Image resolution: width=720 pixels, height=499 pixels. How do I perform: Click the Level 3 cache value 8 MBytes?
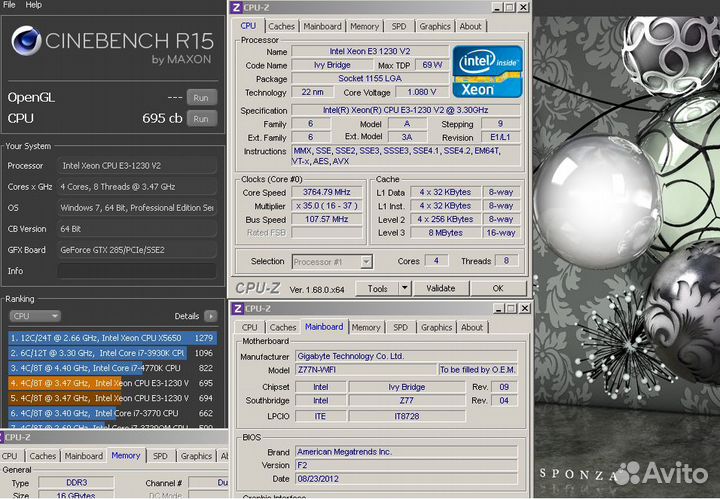(445, 233)
